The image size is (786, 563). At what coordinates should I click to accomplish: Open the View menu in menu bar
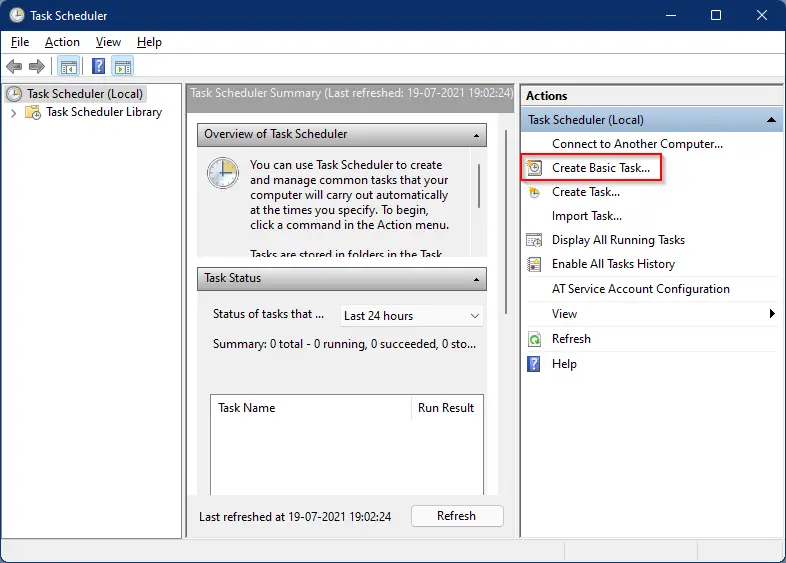point(108,42)
